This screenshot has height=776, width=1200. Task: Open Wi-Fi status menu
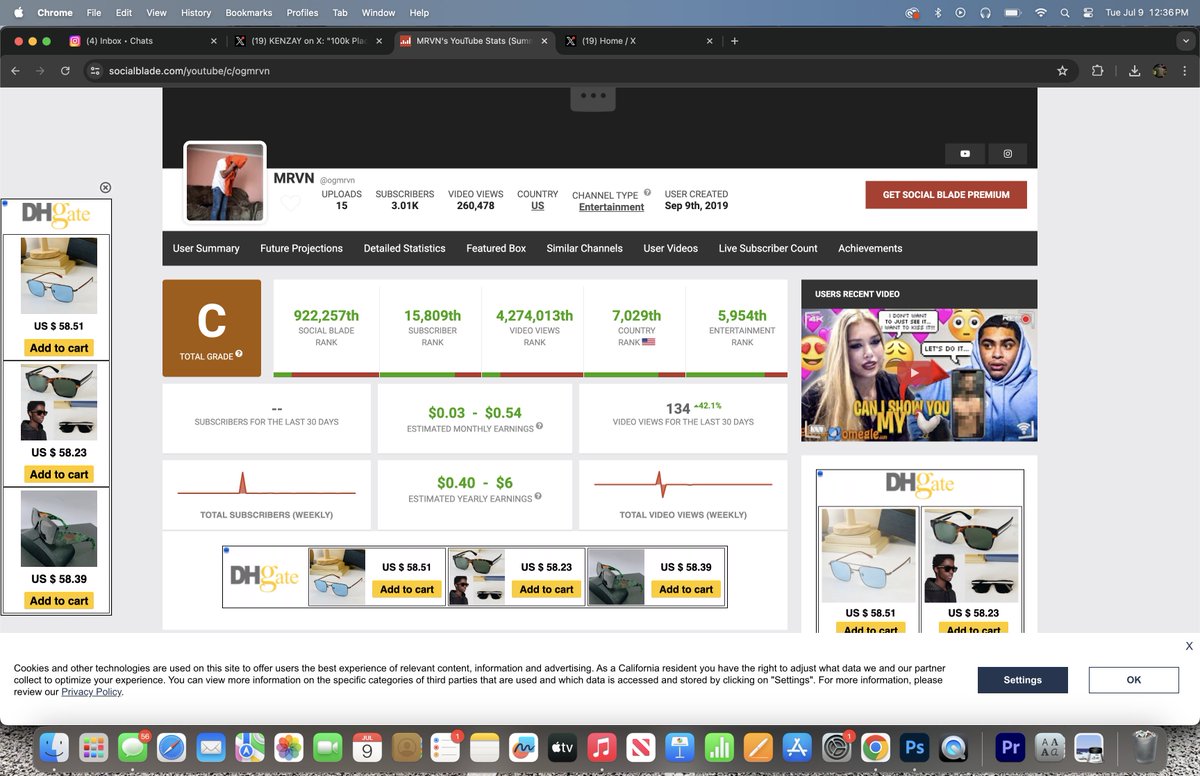coord(1040,12)
